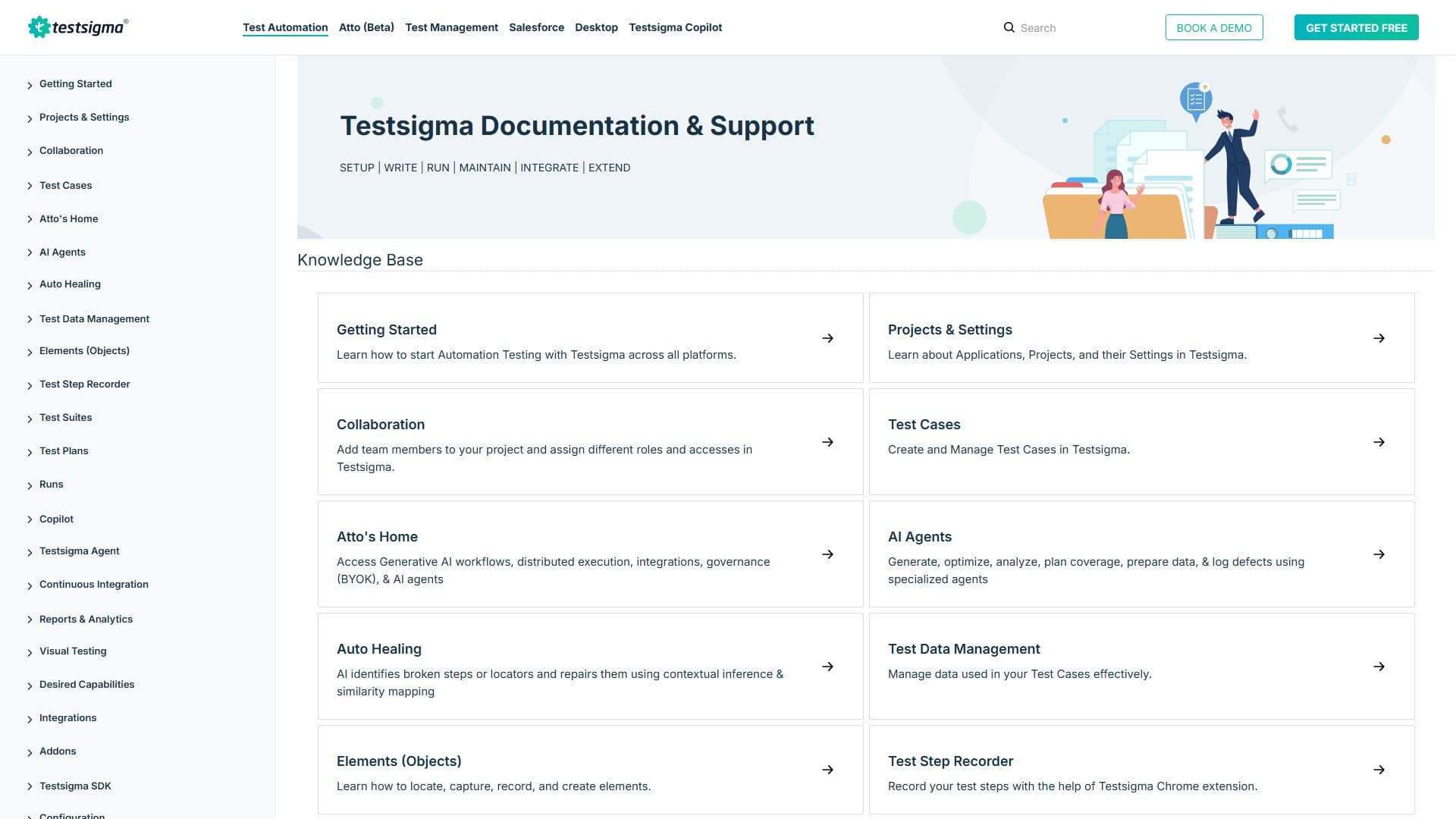Expand Getting Started chevron in sidebar

point(30,85)
